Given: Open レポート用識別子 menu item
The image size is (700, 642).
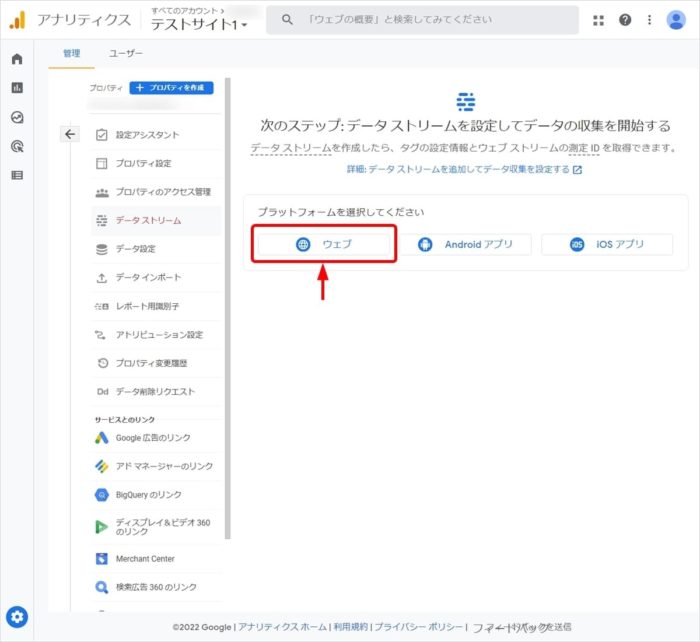Looking at the screenshot, I should [x=155, y=306].
